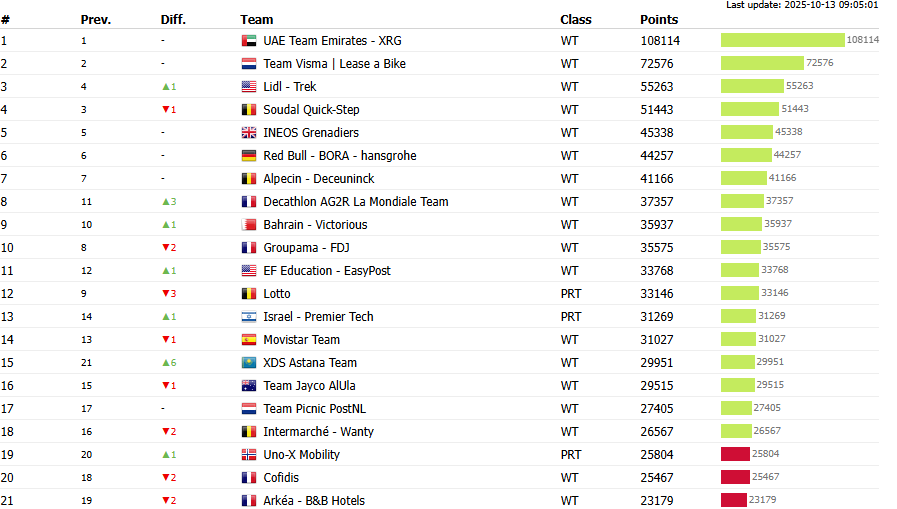Click the red down arrow in Lotto row

point(165,294)
